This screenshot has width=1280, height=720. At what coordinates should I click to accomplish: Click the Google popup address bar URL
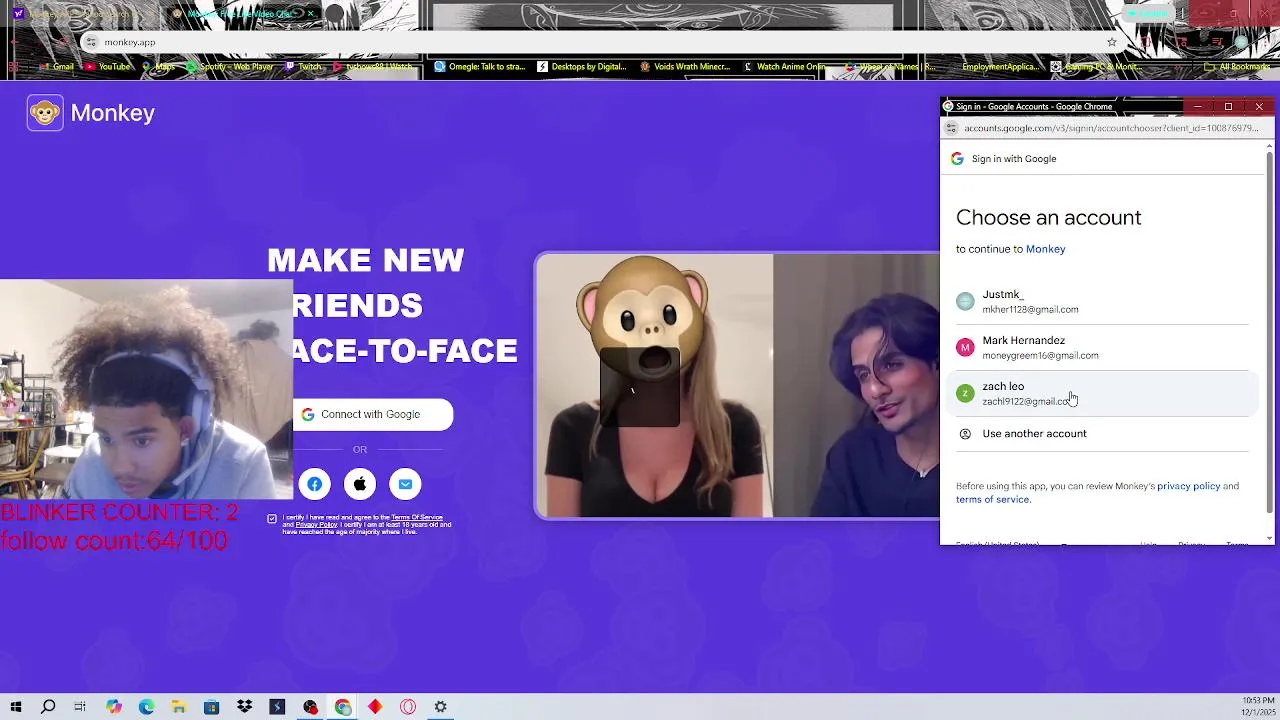coord(1111,128)
